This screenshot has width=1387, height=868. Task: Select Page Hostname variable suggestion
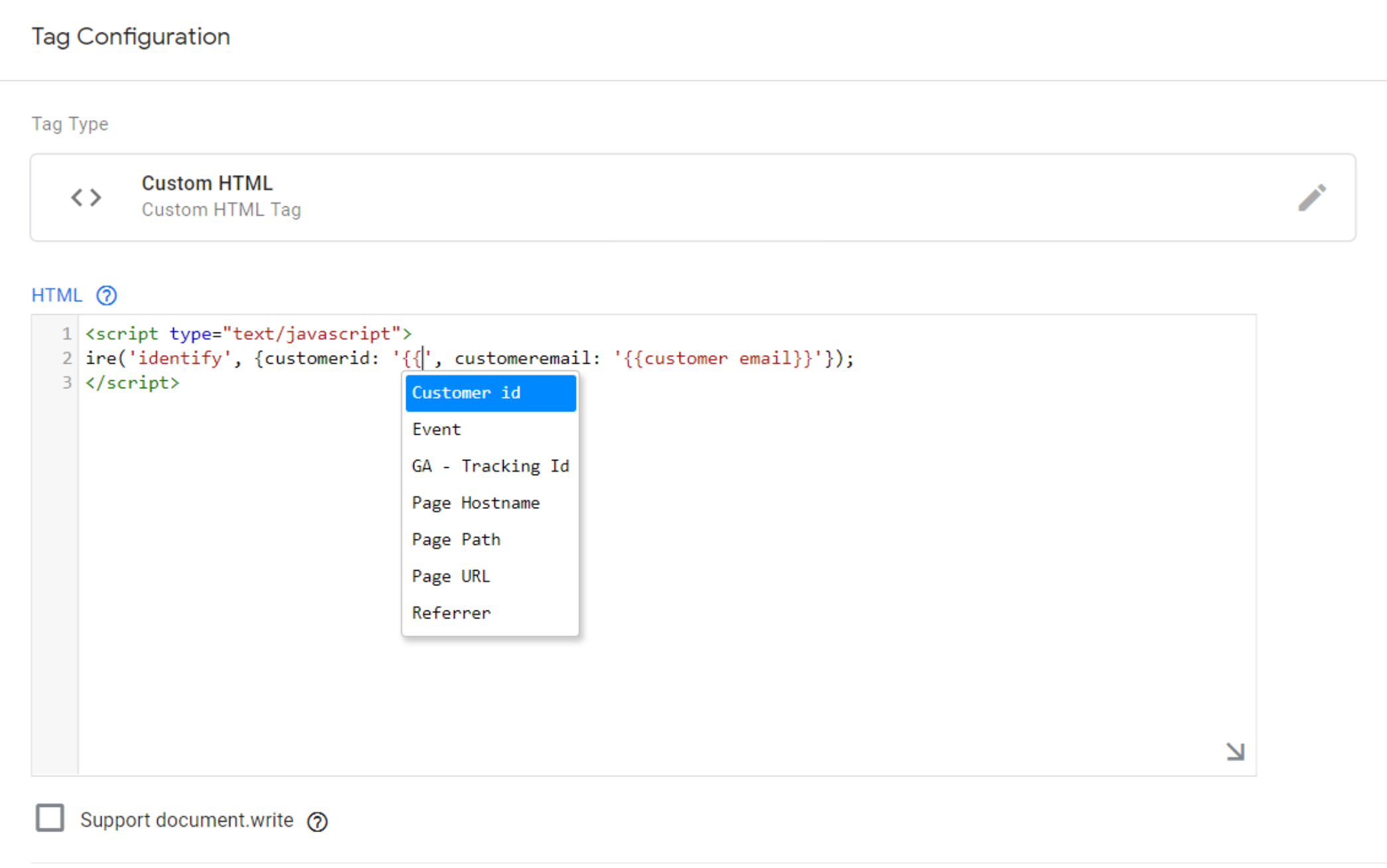[x=490, y=503]
